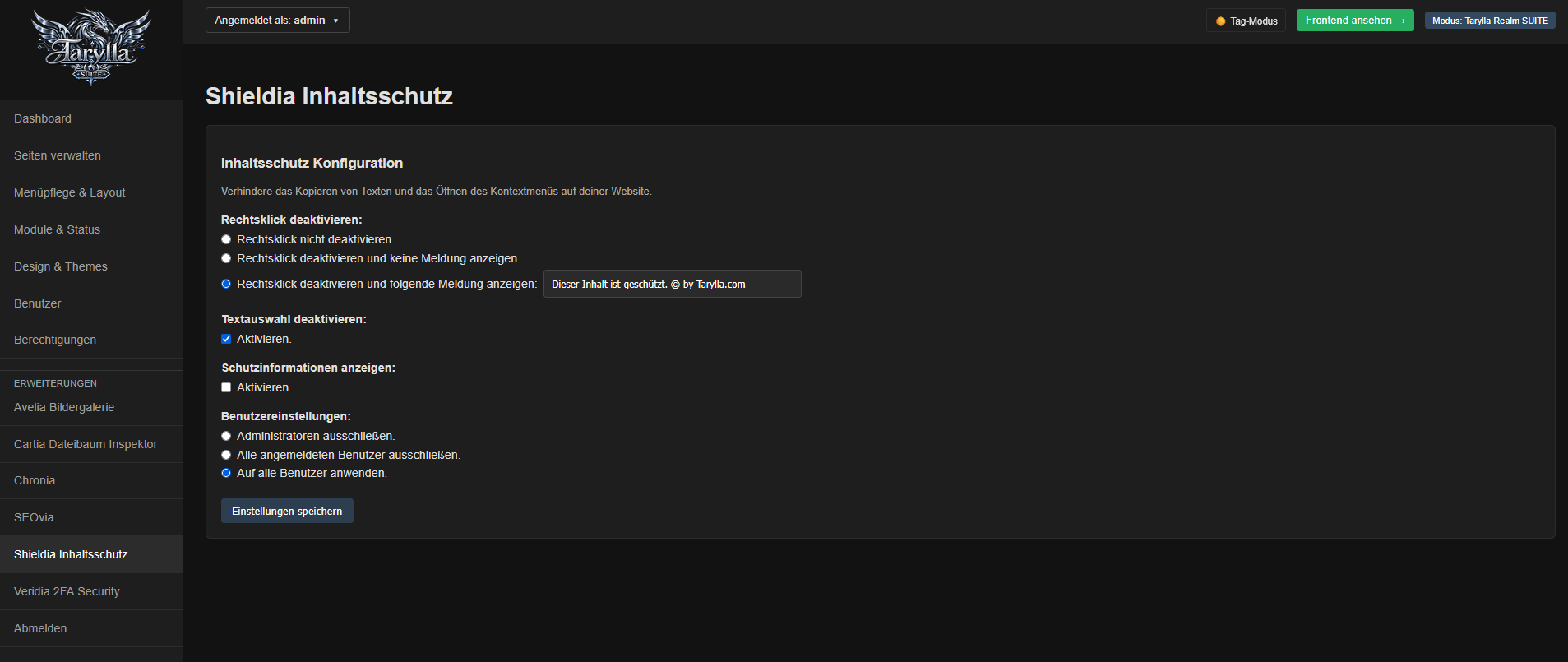Go to Seiten verwalten

(91, 155)
